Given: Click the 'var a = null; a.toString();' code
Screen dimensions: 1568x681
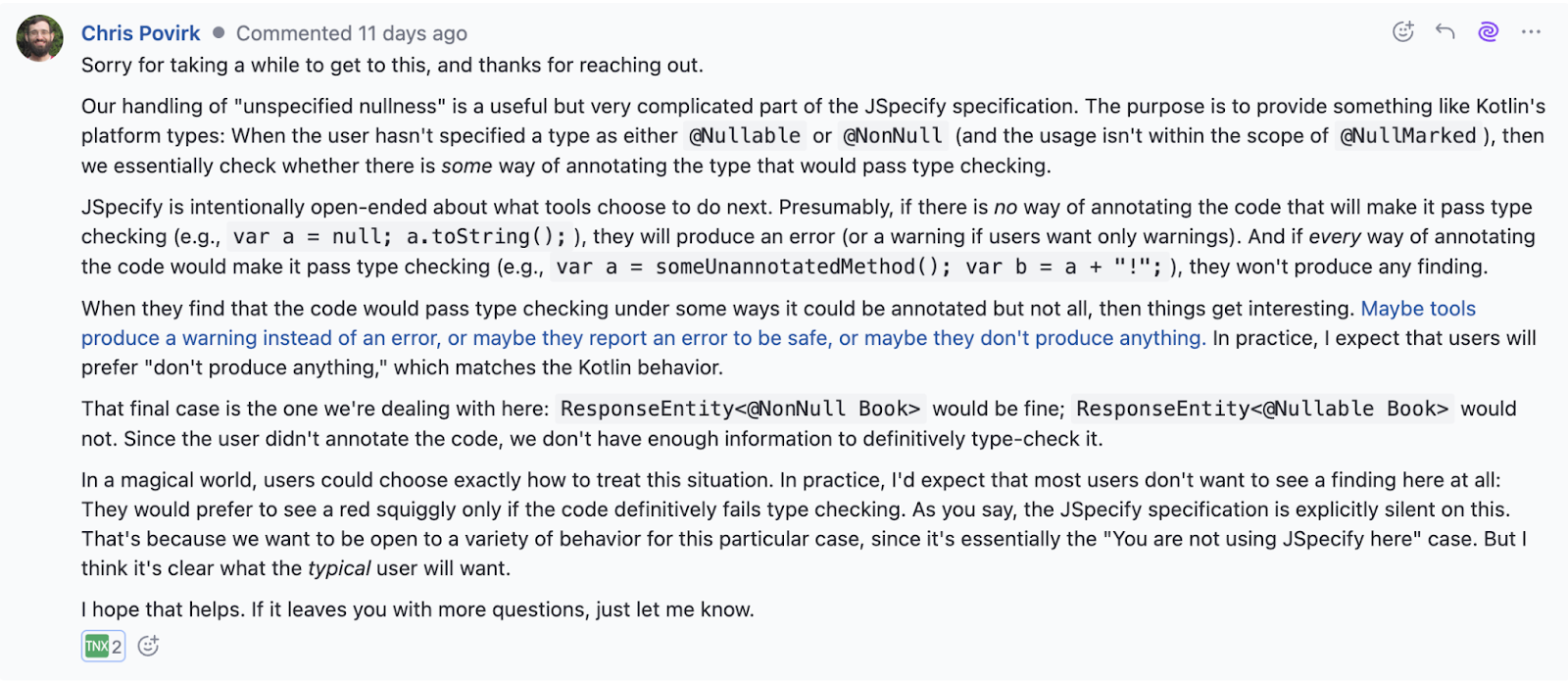Looking at the screenshot, I should pos(399,237).
